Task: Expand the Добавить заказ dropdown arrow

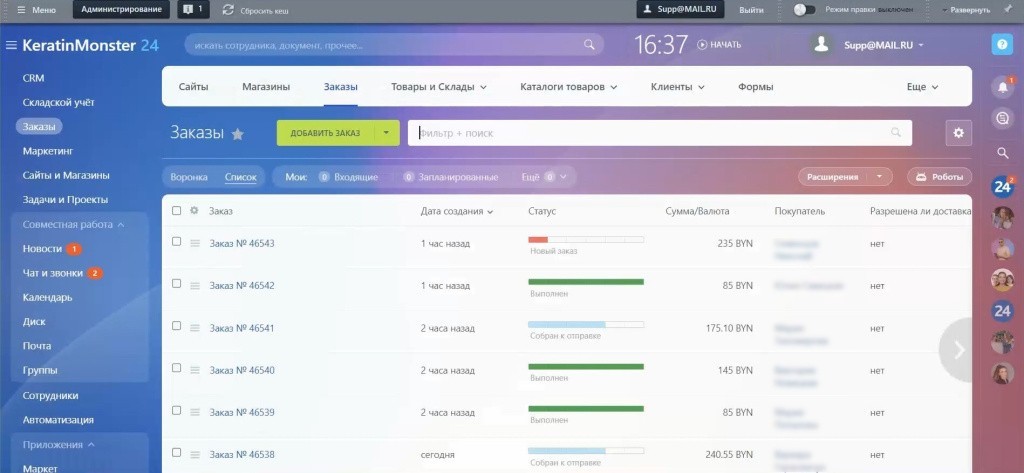Action: pyautogui.click(x=385, y=133)
